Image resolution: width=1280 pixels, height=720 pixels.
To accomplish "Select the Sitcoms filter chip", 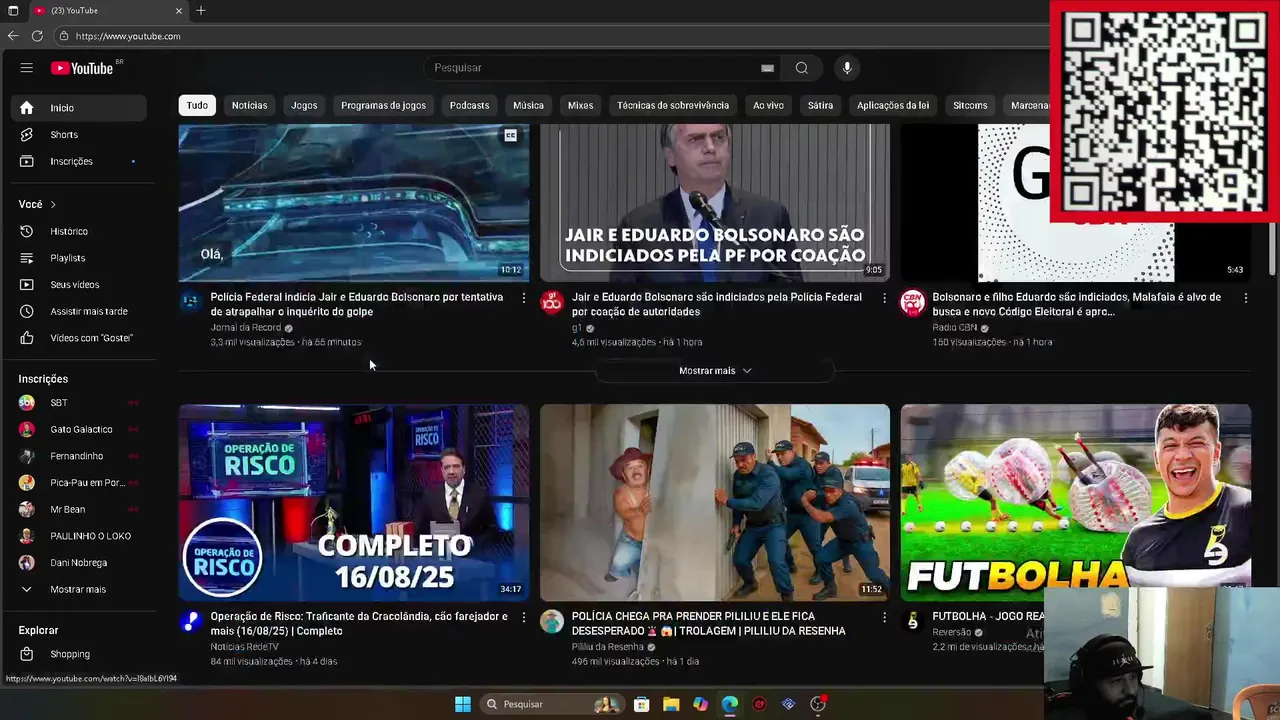I will tap(970, 105).
